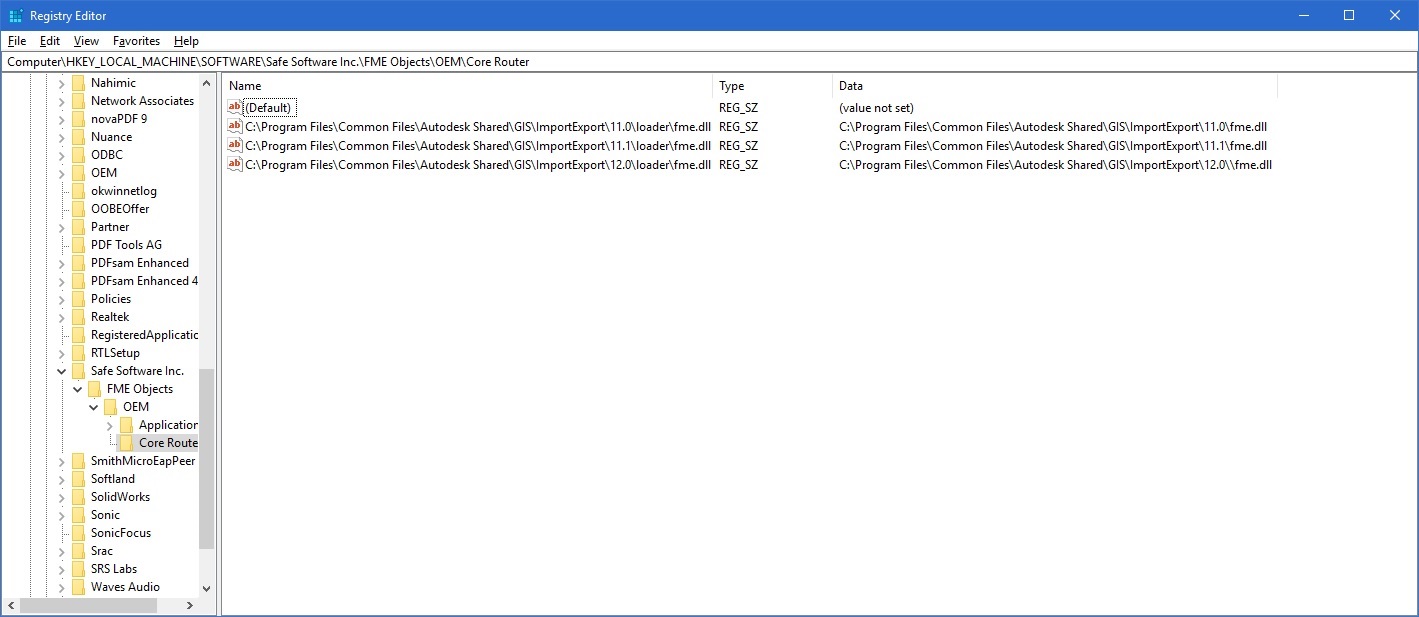Screen dimensions: 1419x617
Task: Select the Sonic folder icon
Action: coord(79,515)
